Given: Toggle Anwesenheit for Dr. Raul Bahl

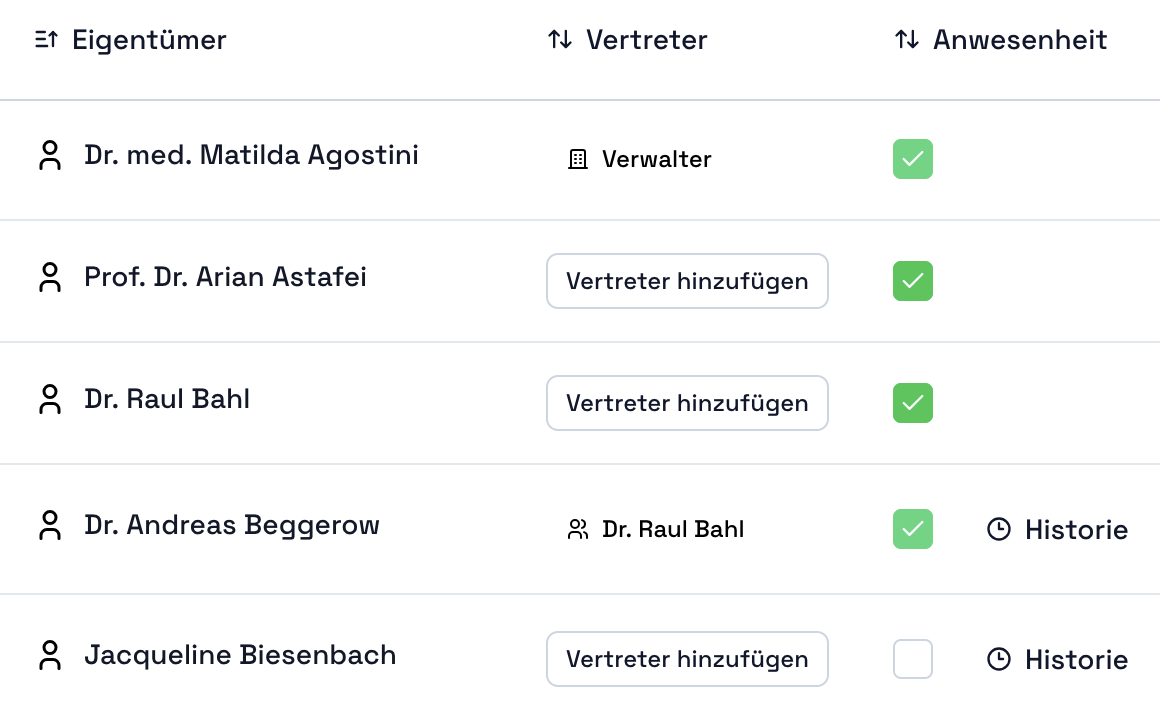Looking at the screenshot, I should 912,403.
